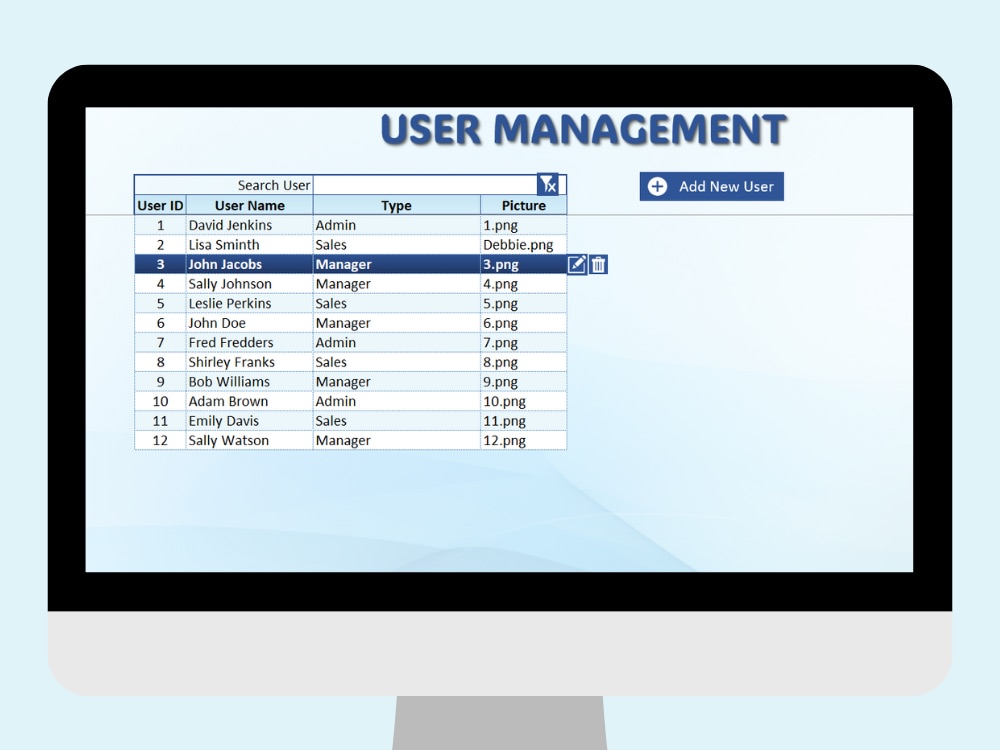Click the 9.png picture cell
Screen dimensions: 1000x750
point(524,381)
